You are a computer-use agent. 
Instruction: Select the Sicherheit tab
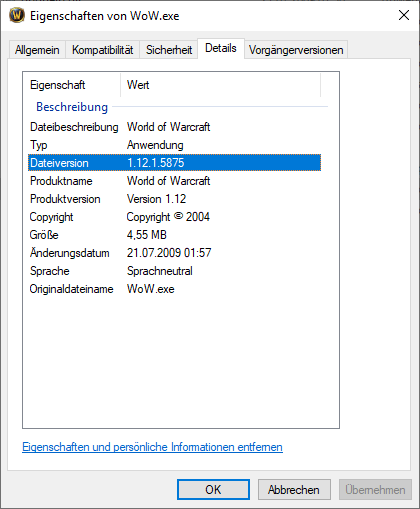pos(169,50)
